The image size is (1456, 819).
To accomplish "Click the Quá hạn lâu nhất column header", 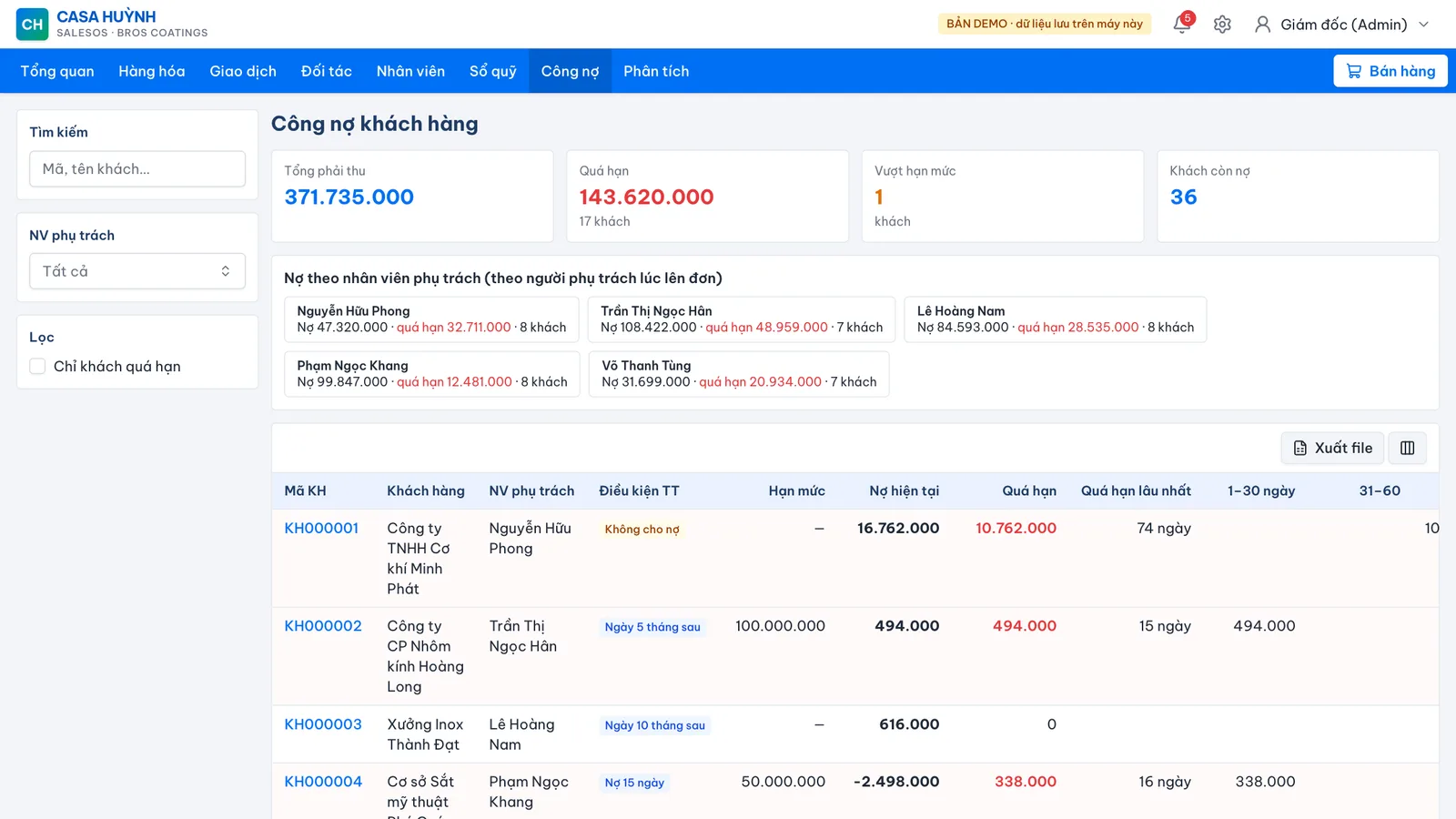I will [1136, 491].
